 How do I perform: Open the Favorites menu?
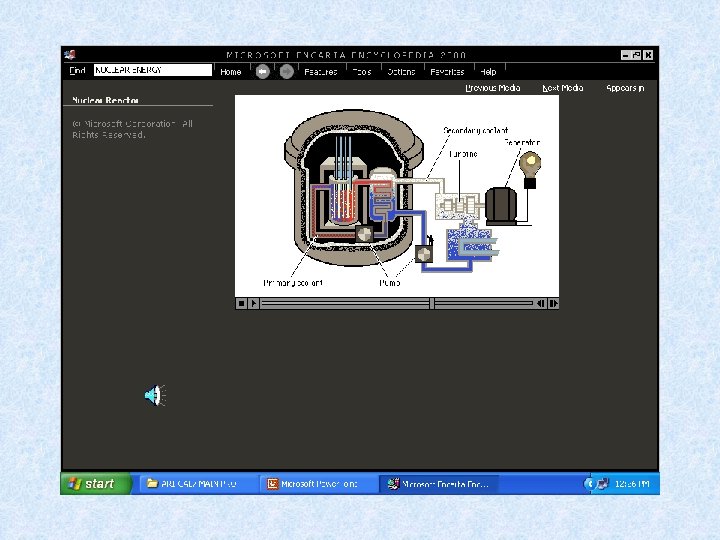tap(446, 72)
